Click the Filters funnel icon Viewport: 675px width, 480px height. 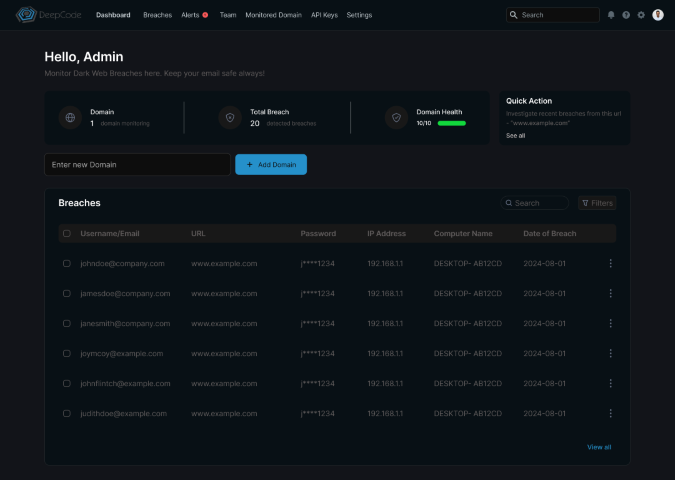pyautogui.click(x=585, y=203)
